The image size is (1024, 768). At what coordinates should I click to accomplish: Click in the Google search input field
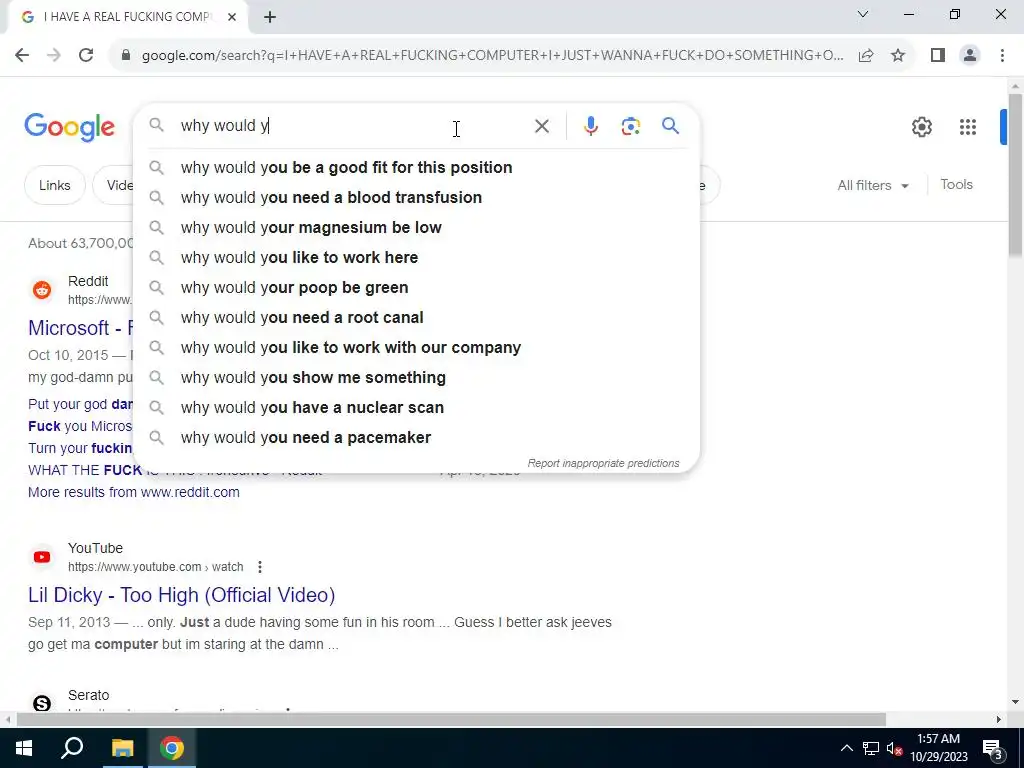tap(353, 125)
